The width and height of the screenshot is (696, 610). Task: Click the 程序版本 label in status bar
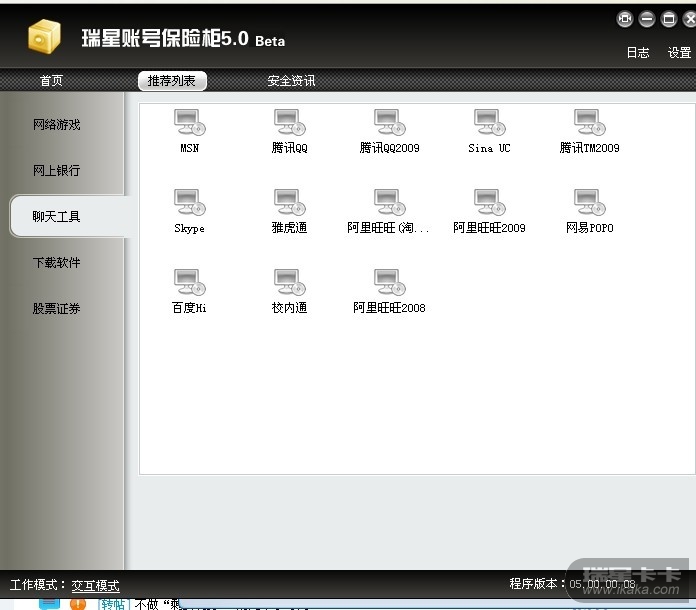[537, 583]
